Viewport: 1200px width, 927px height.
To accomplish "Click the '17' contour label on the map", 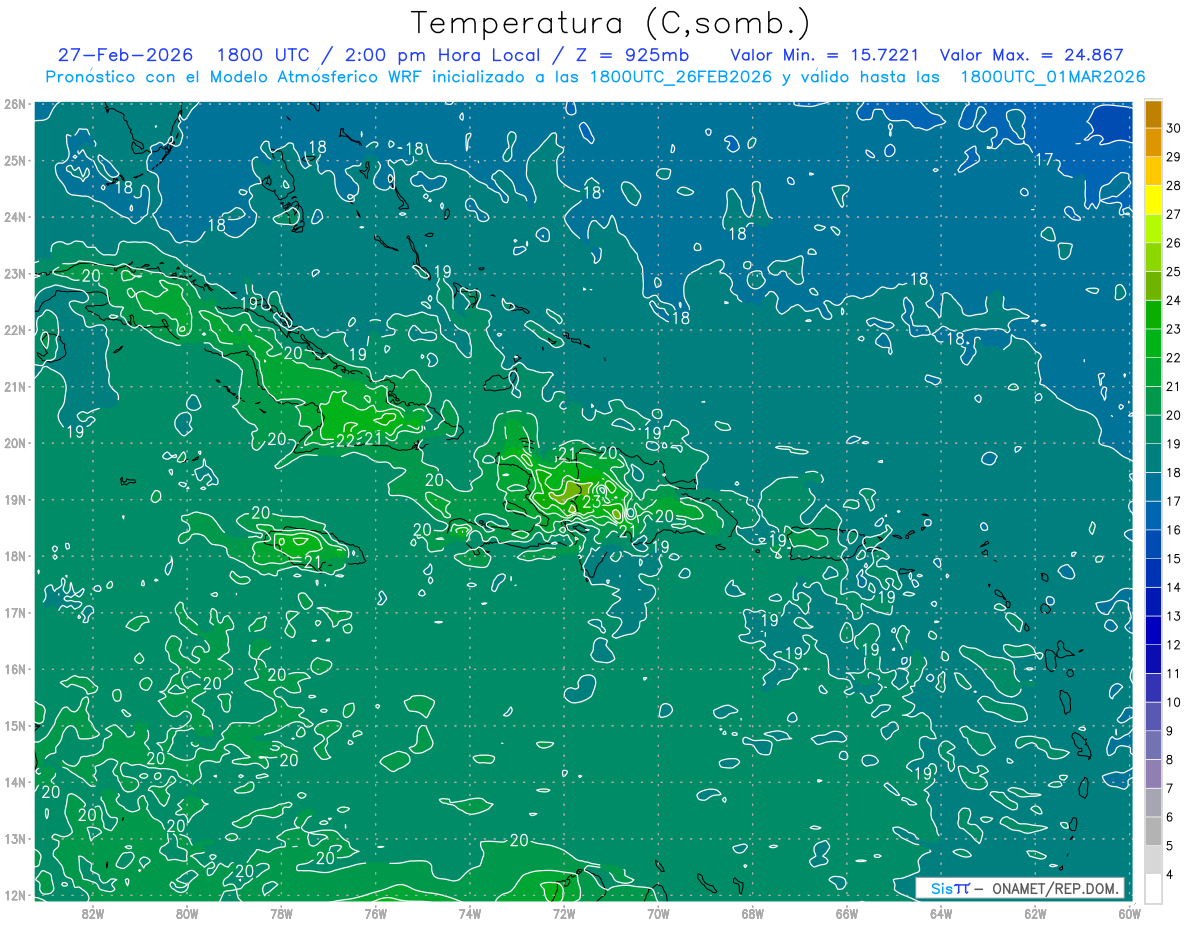I will tap(1044, 160).
